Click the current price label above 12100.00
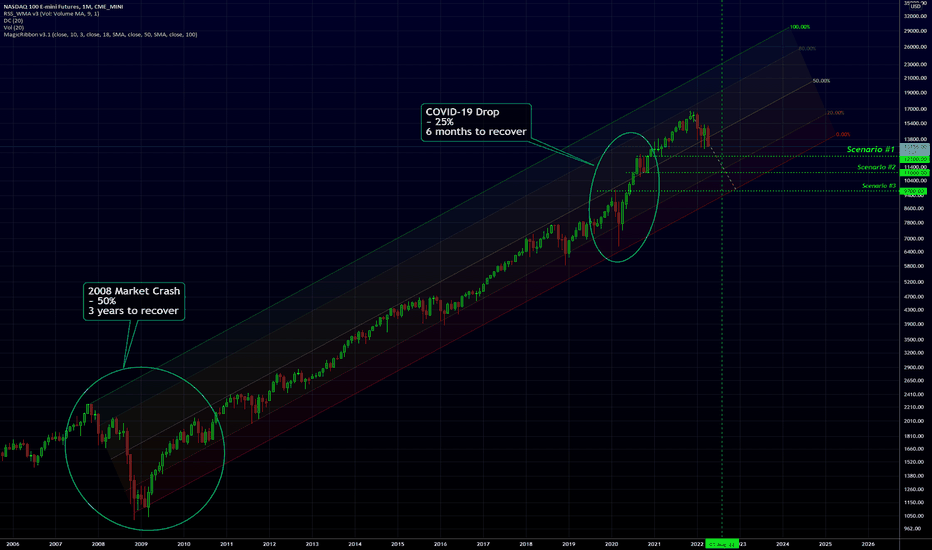 (914, 149)
